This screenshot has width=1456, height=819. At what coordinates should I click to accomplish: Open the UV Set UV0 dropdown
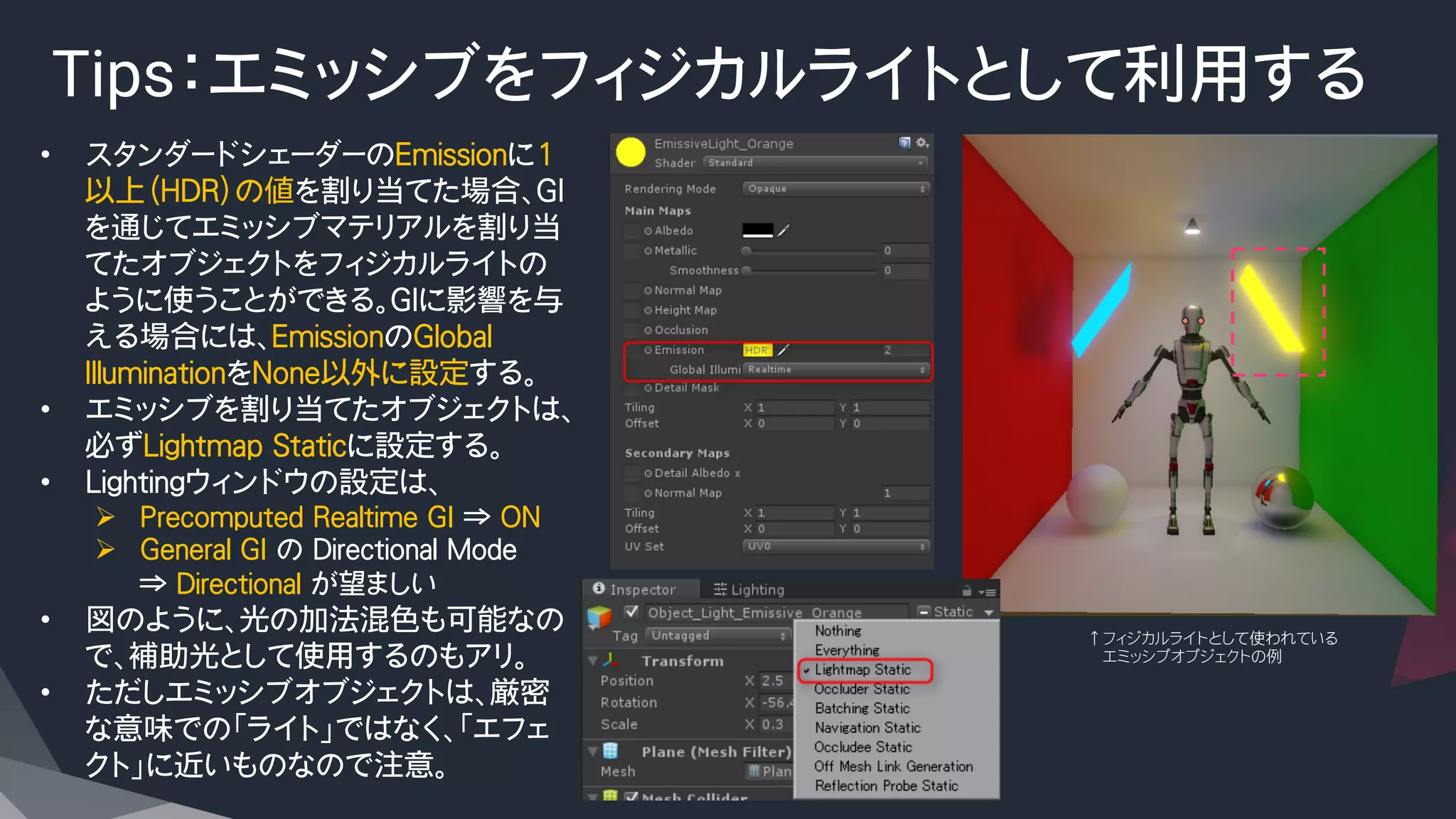pos(836,547)
